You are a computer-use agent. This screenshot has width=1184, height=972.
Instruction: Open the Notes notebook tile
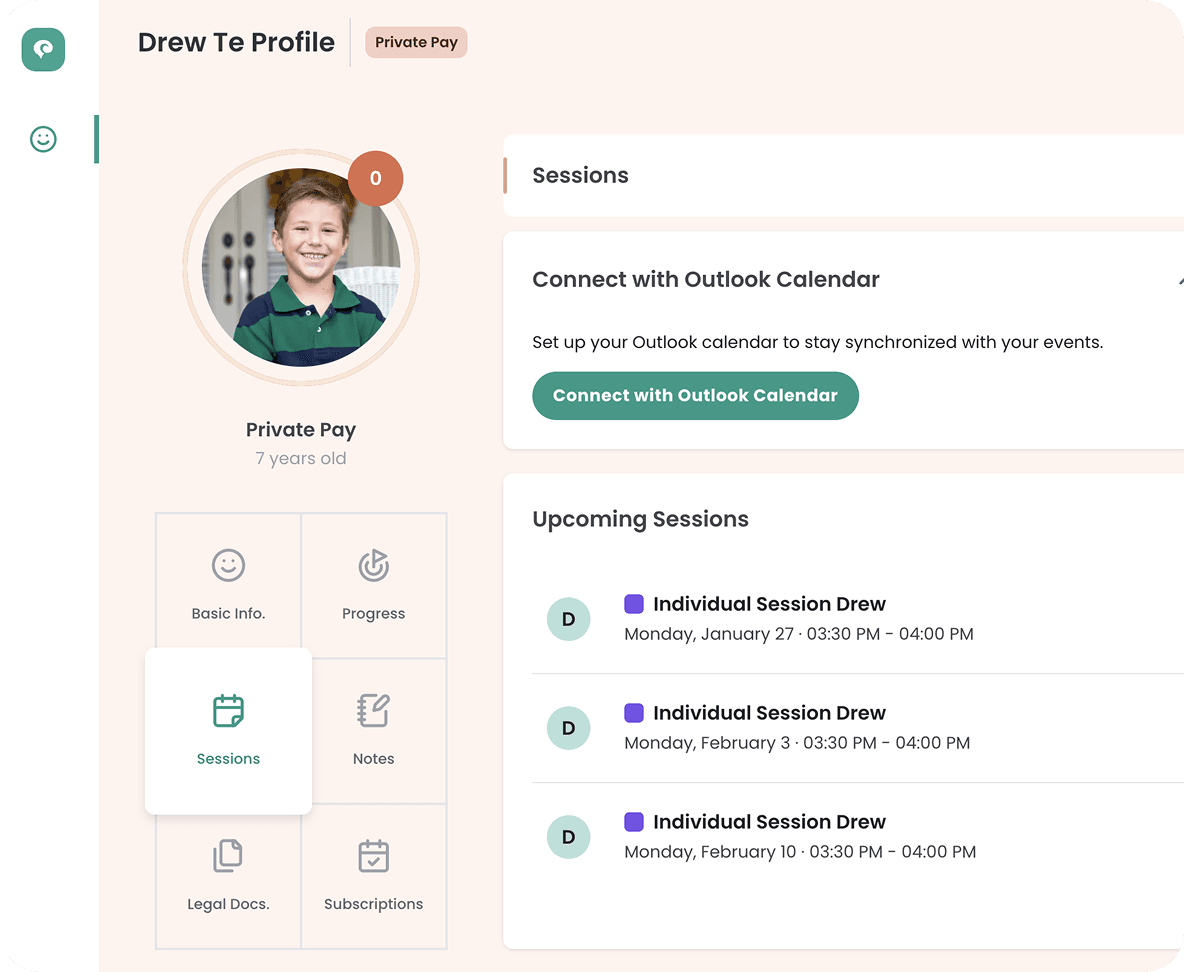tap(373, 731)
